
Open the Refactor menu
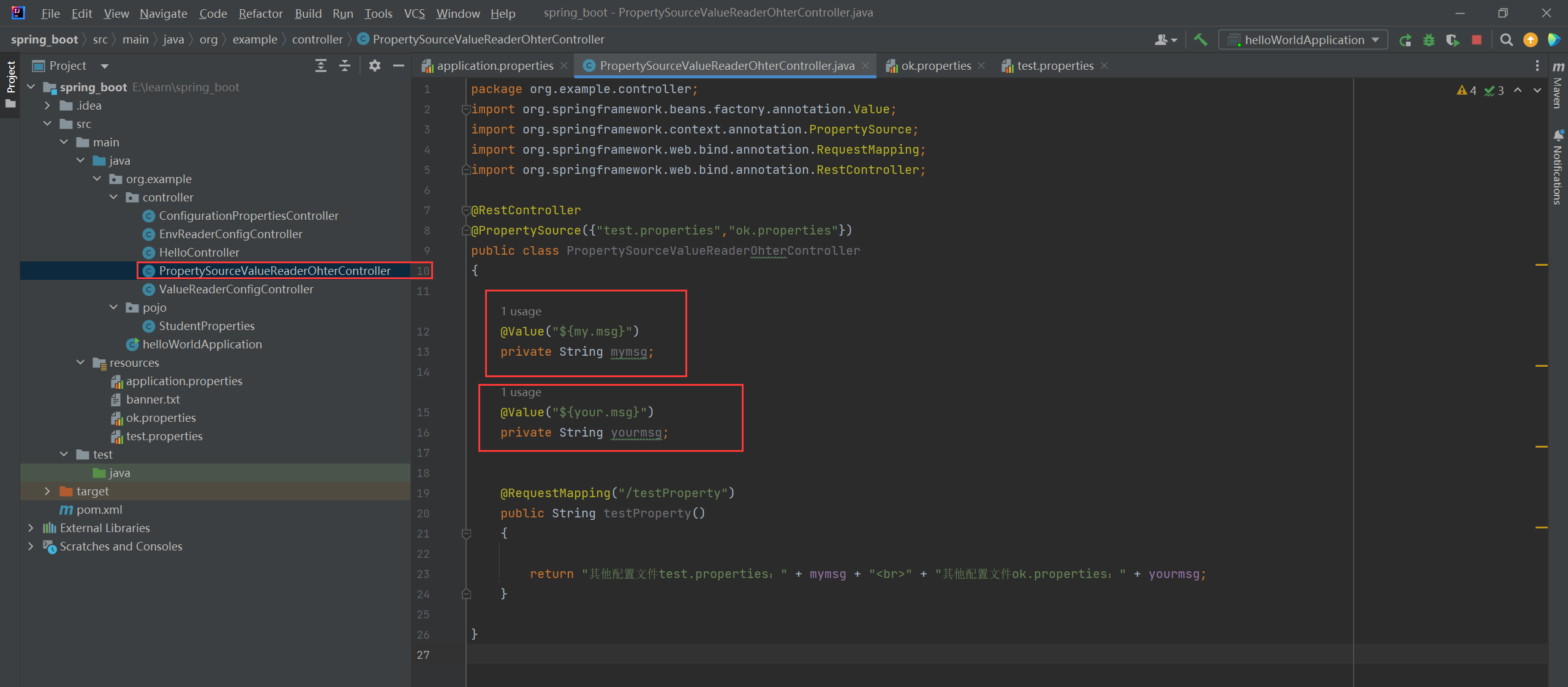[x=260, y=13]
